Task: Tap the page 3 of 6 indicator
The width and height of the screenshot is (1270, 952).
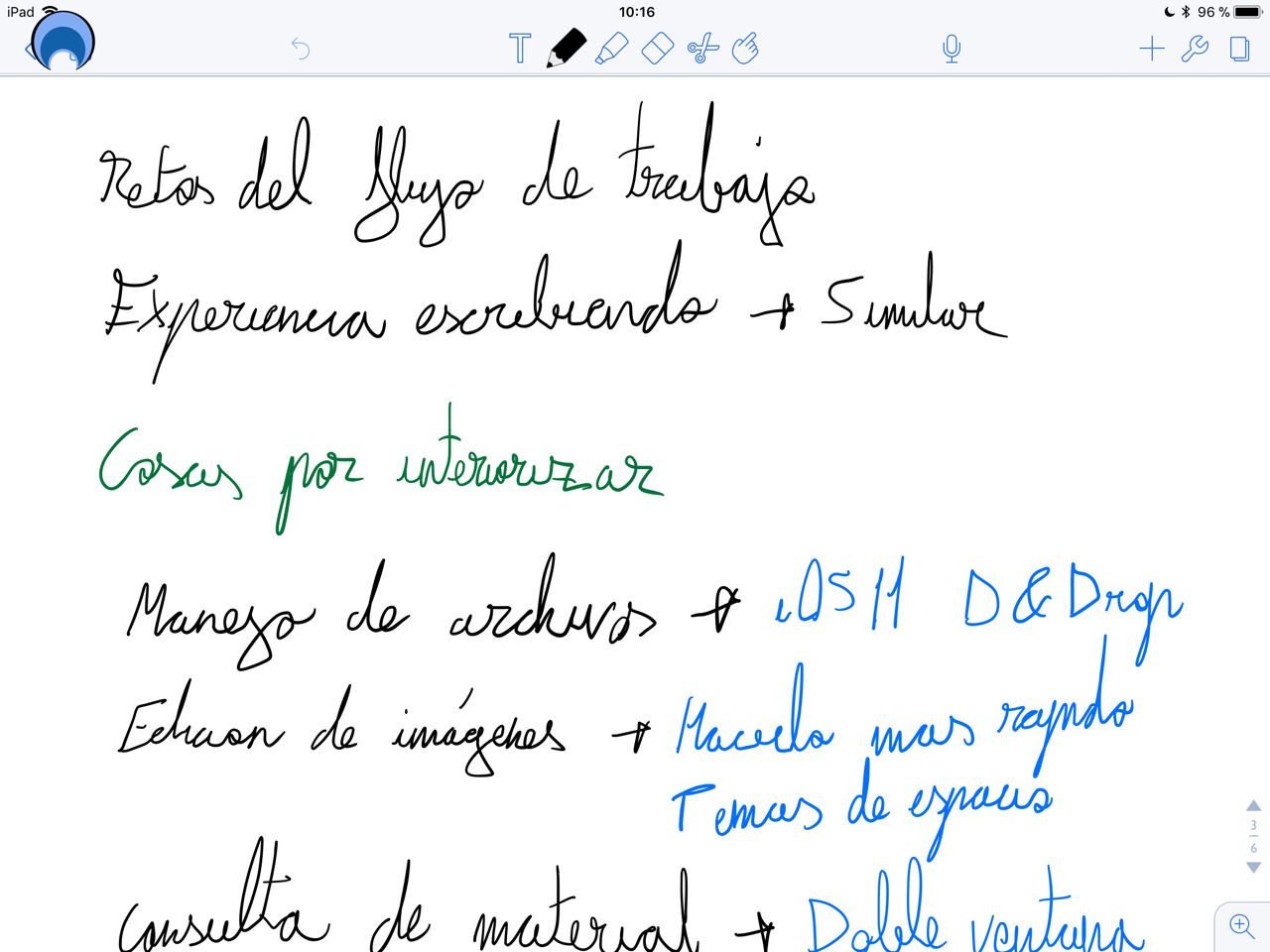Action: point(1253,836)
